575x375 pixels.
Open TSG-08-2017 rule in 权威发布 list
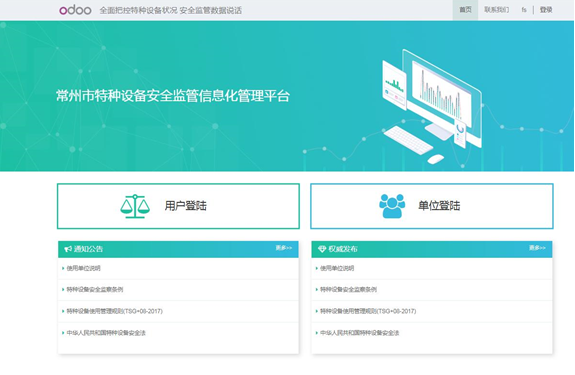click(x=368, y=311)
